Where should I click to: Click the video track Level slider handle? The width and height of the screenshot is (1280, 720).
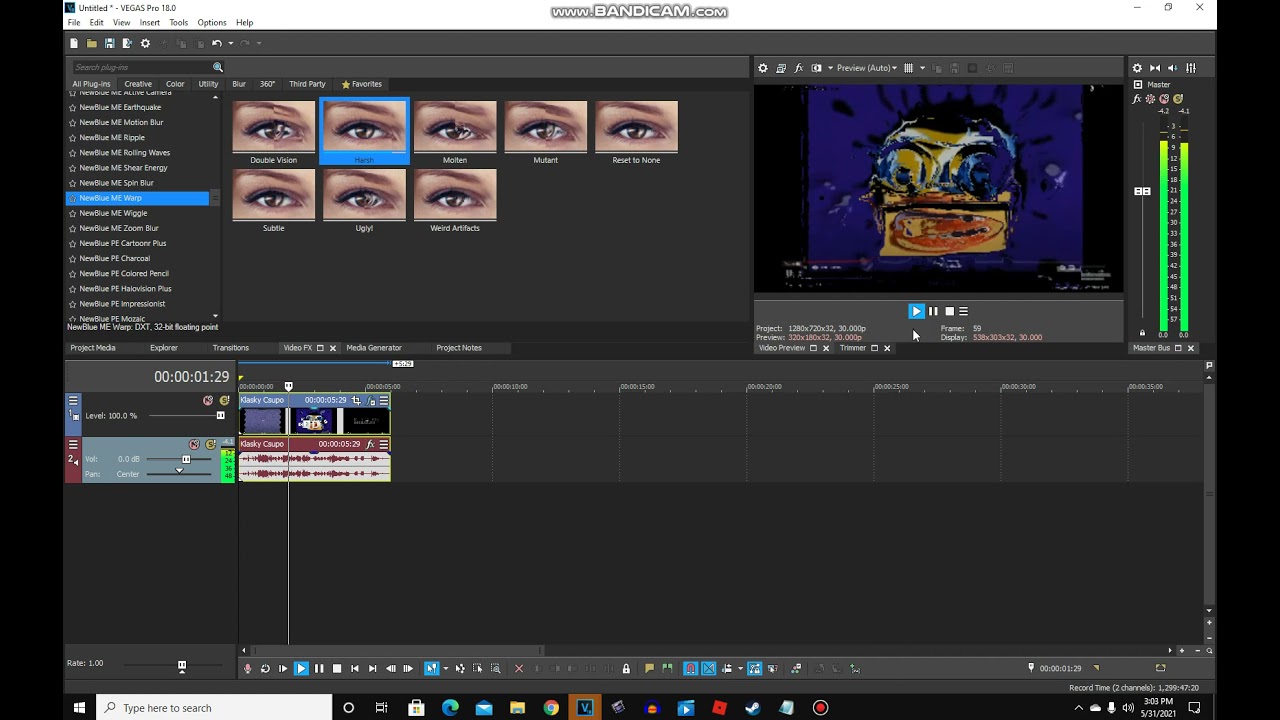[220, 415]
